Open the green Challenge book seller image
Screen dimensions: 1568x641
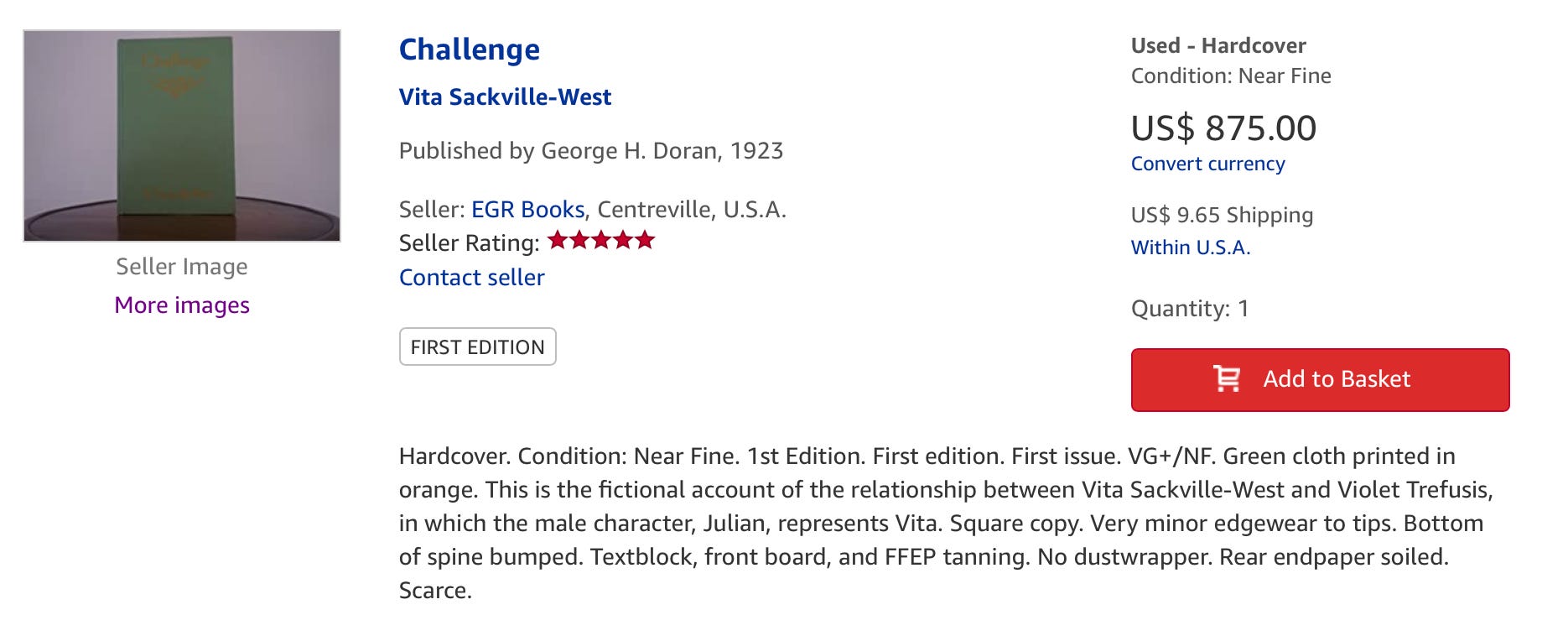182,136
